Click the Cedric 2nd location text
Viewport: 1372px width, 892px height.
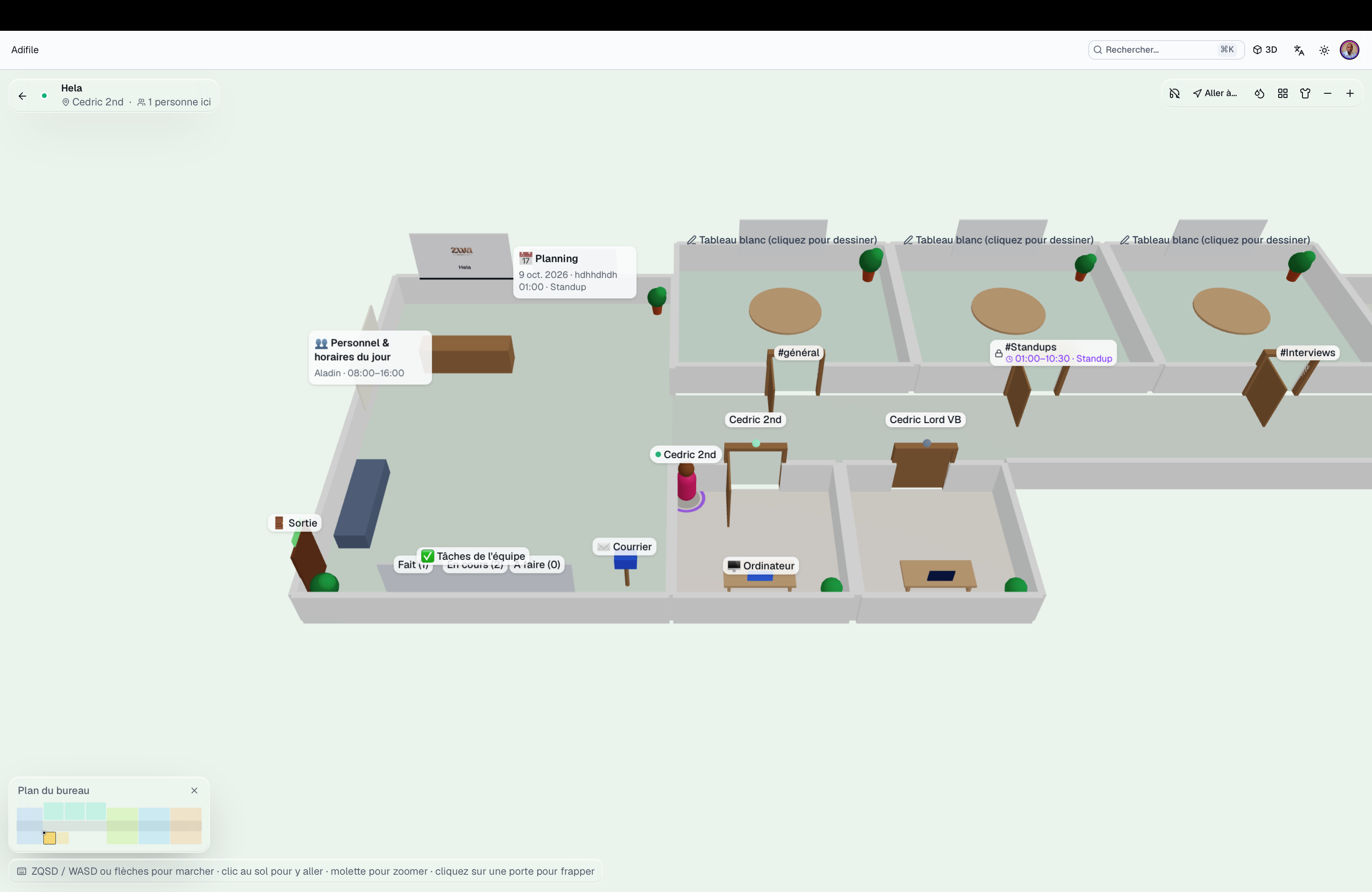pos(98,102)
